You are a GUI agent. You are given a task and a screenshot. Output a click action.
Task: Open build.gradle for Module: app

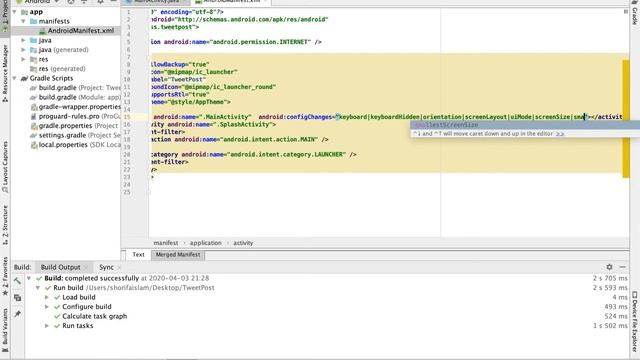pos(80,97)
